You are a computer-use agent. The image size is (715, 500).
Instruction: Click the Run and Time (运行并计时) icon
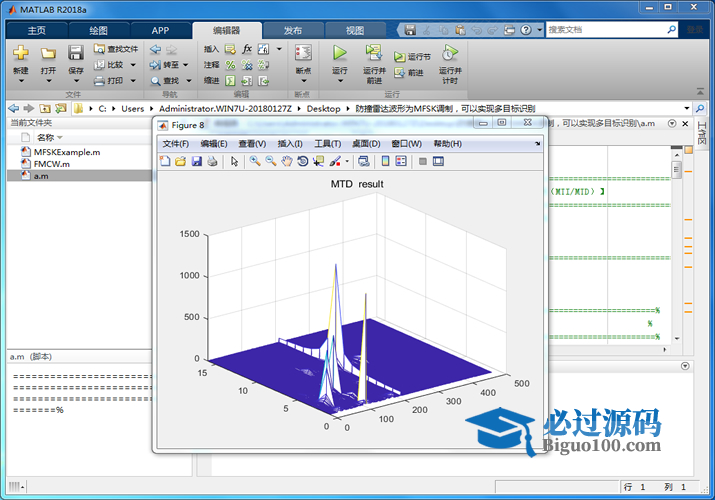[x=449, y=53]
